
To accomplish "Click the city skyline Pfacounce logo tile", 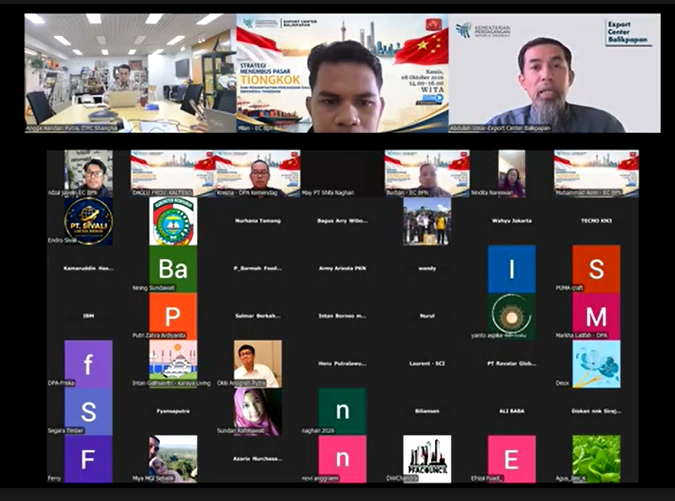I will pyautogui.click(x=427, y=459).
